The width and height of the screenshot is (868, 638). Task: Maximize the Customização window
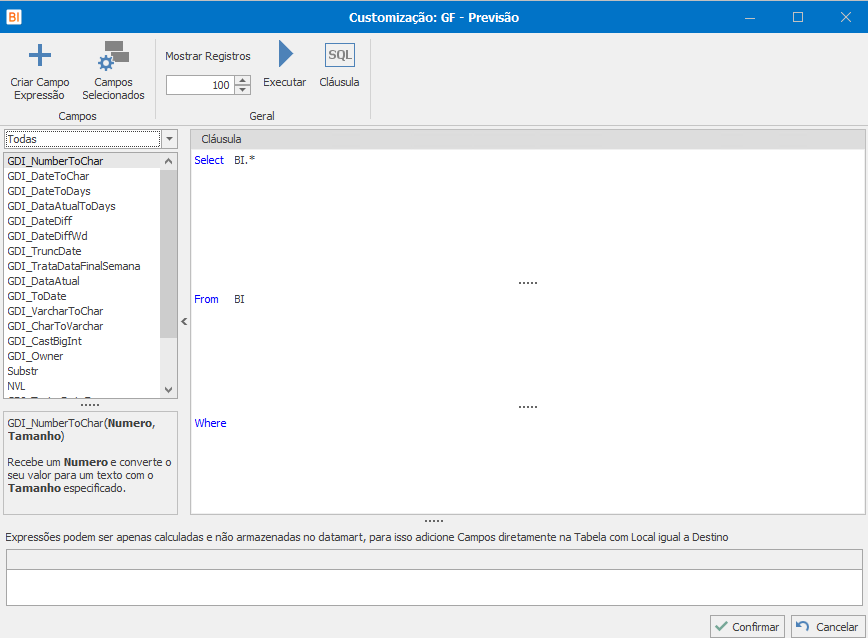[798, 17]
